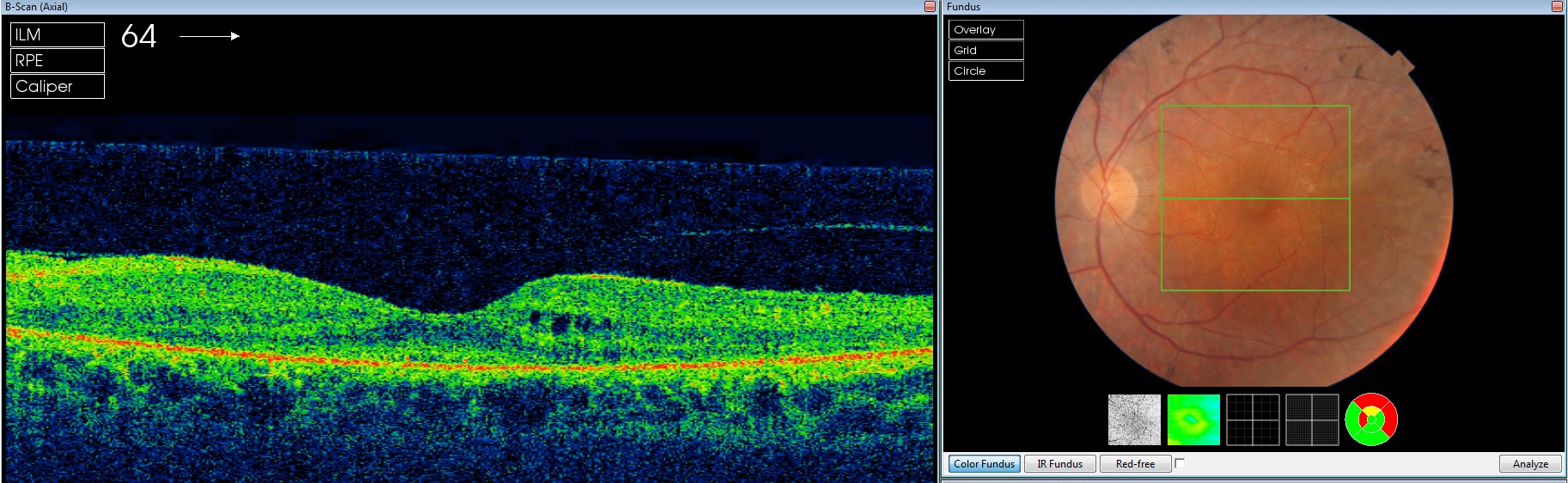This screenshot has width=1568, height=483.
Task: Select the red-green circular sector map thumbnail
Action: click(1371, 419)
